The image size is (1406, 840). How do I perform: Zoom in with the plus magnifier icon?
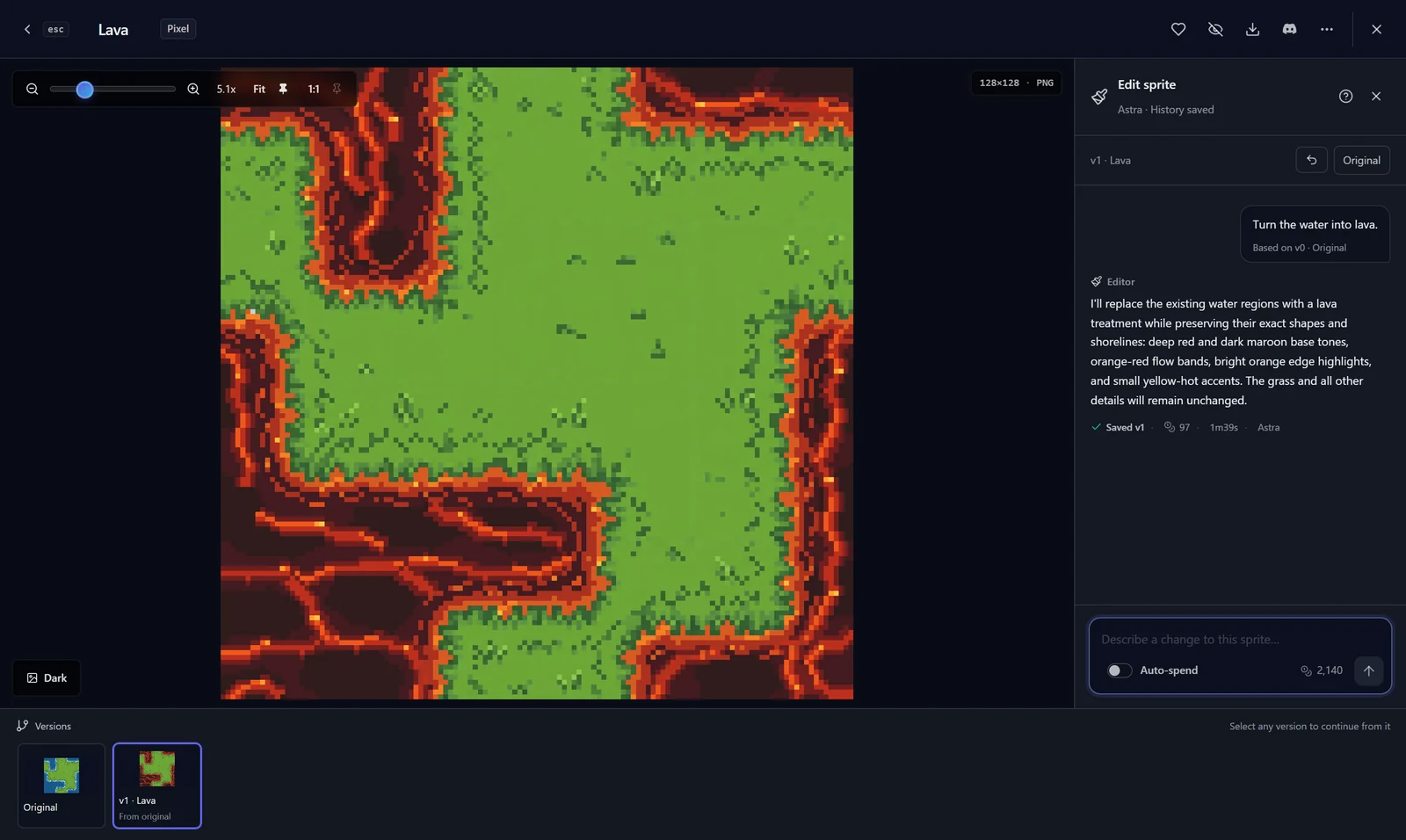tap(193, 89)
